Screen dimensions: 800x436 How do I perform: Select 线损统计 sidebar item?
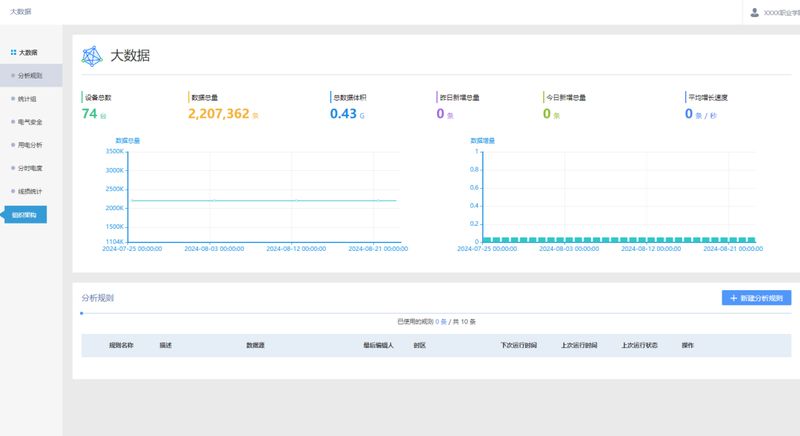point(30,190)
